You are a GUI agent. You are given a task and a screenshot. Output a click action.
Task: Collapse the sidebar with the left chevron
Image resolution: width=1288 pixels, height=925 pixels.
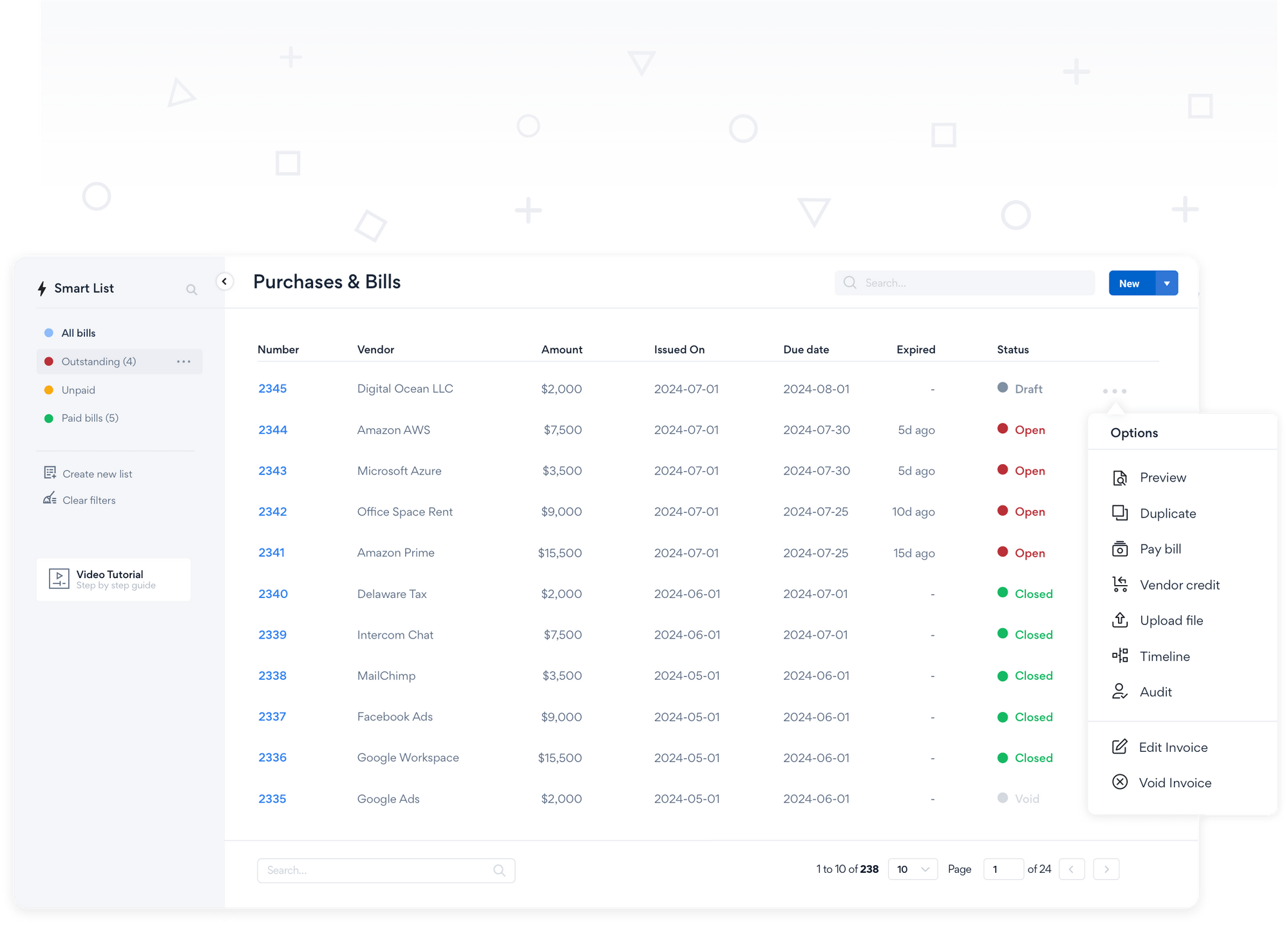click(224, 281)
